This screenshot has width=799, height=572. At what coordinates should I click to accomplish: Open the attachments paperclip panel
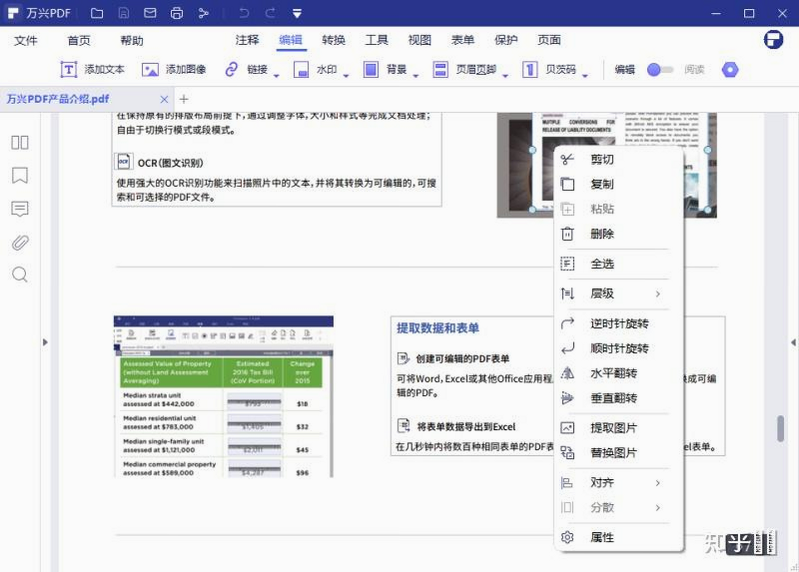[x=20, y=242]
